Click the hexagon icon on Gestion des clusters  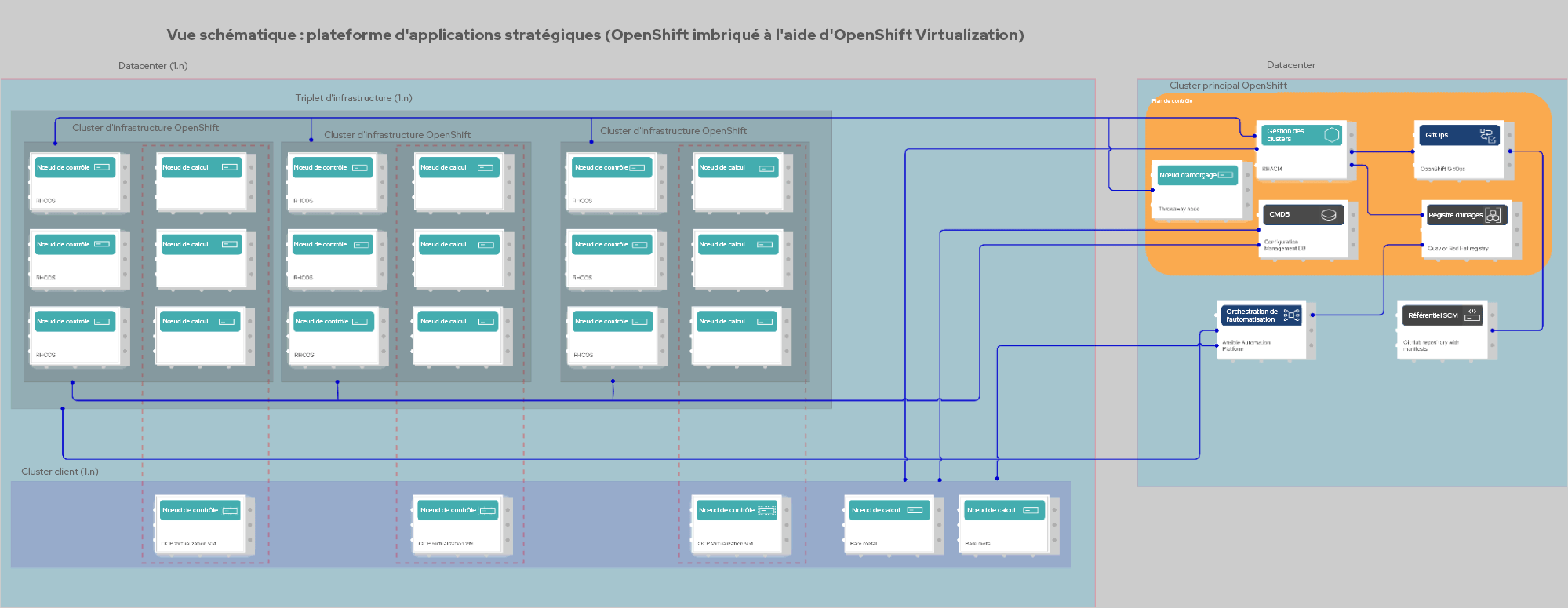coord(1331,135)
